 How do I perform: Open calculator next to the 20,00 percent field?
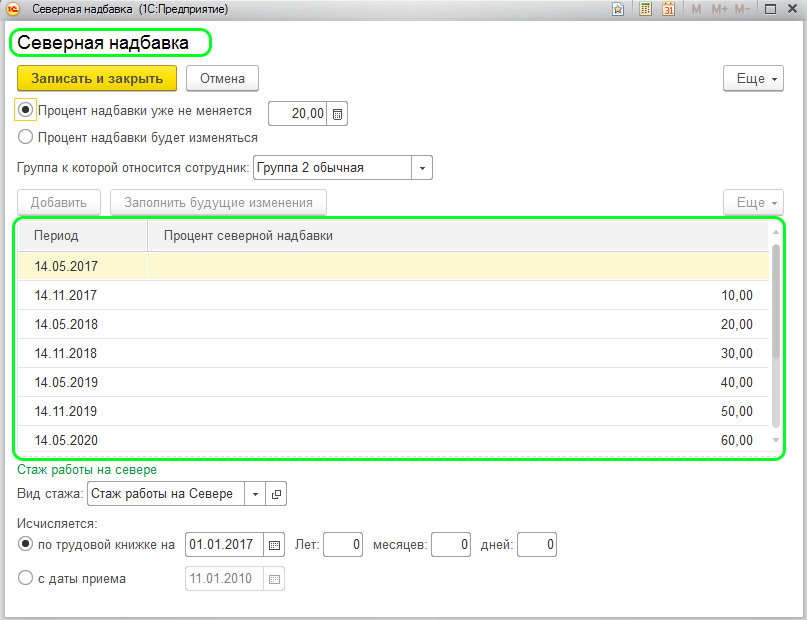point(338,114)
